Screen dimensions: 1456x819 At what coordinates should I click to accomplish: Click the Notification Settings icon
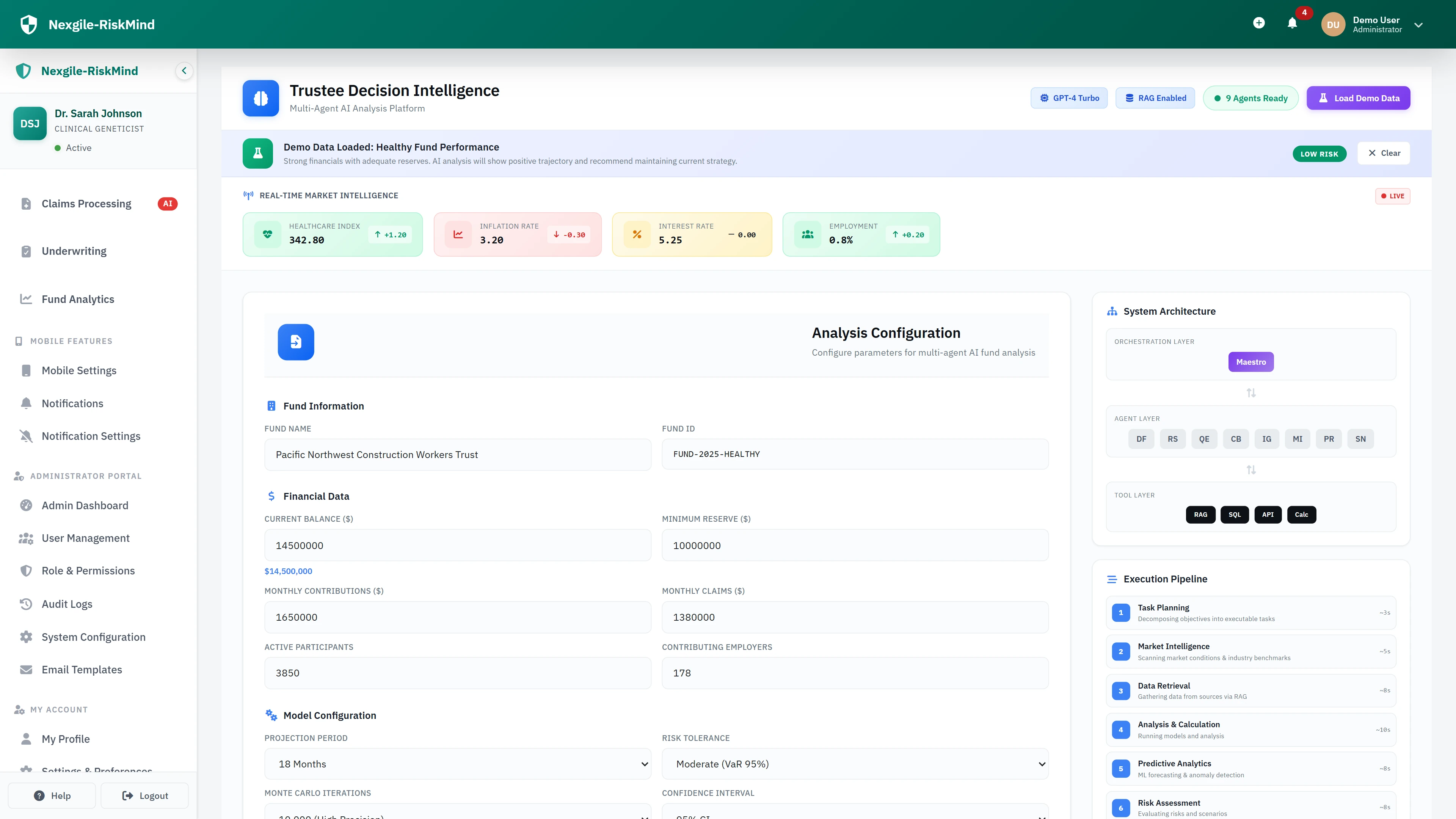click(26, 436)
